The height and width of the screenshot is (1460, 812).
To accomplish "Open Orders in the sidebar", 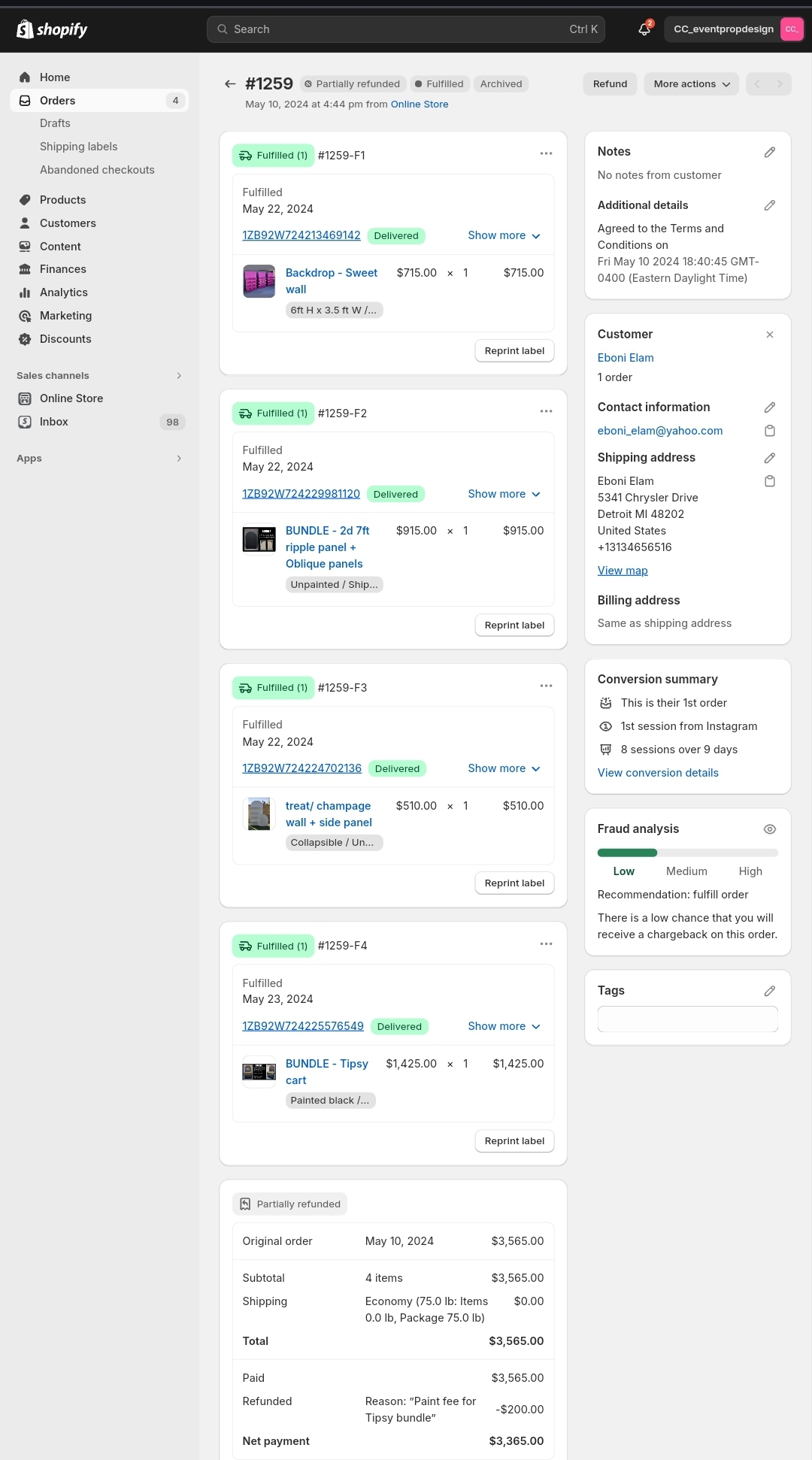I will [99, 101].
